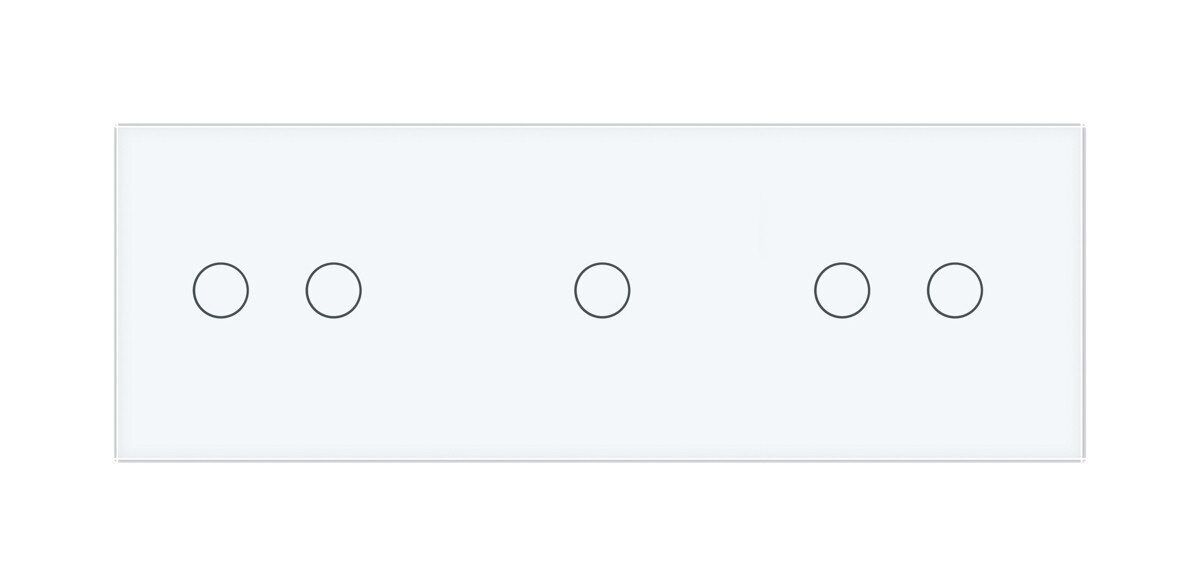The height and width of the screenshot is (586, 1200).
Task: Toggle the center circular touch button
Action: [x=602, y=291]
